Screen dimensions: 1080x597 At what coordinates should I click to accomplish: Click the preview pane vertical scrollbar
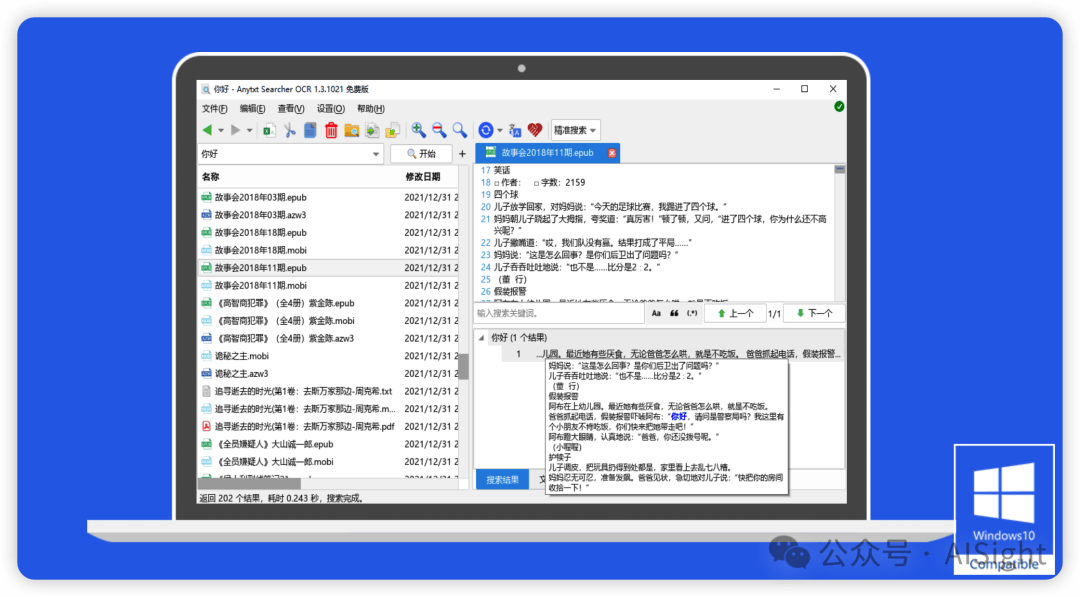tap(840, 232)
